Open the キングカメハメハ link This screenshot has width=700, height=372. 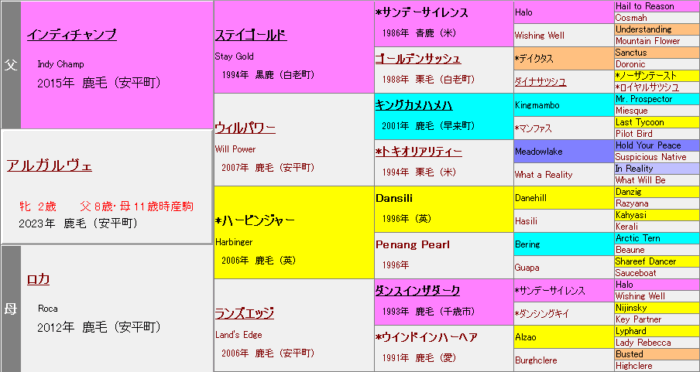[414, 105]
